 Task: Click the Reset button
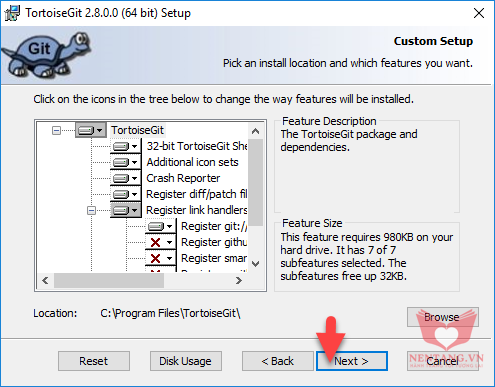coord(94,361)
